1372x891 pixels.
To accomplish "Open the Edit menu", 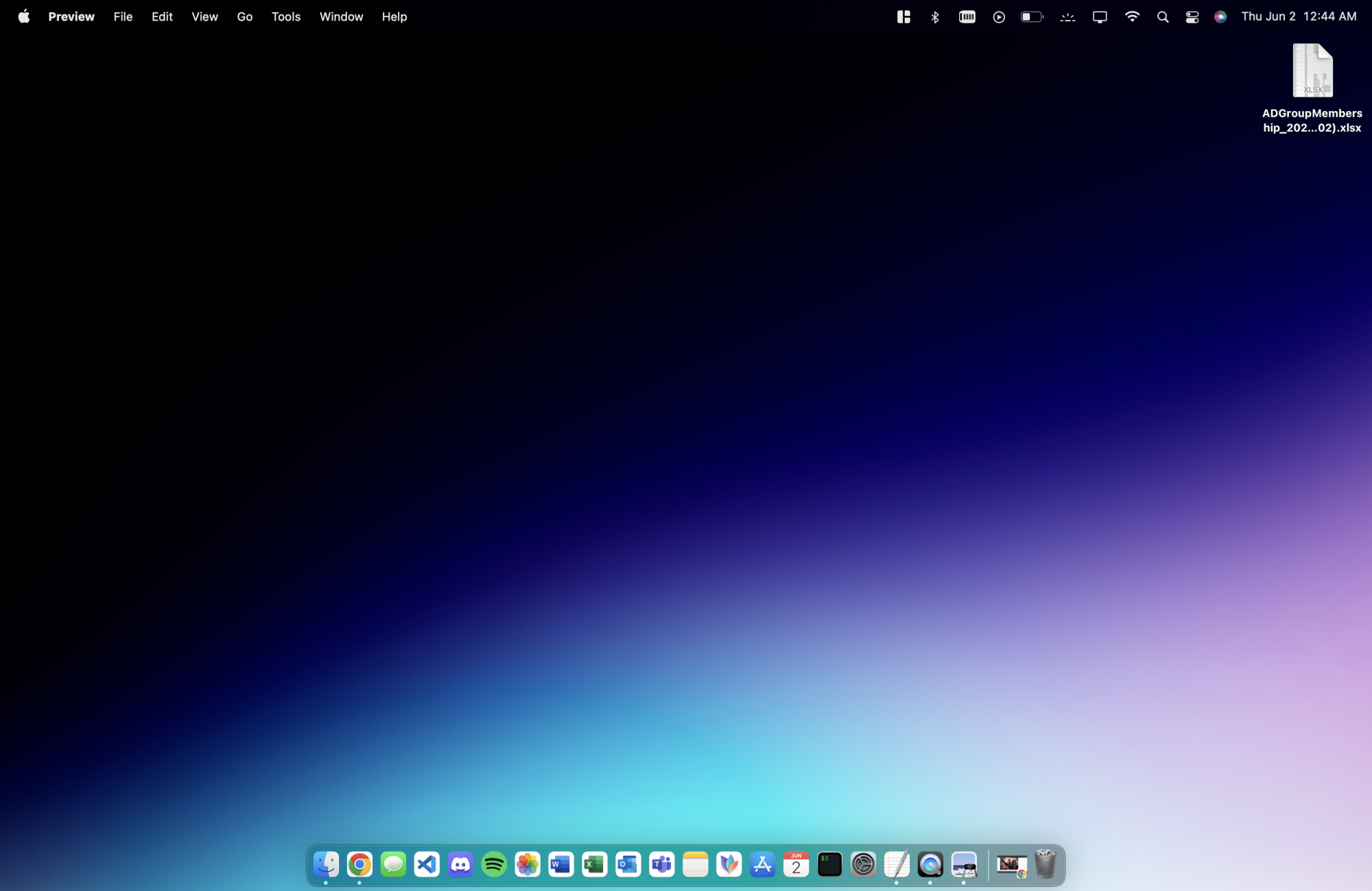I will [162, 16].
